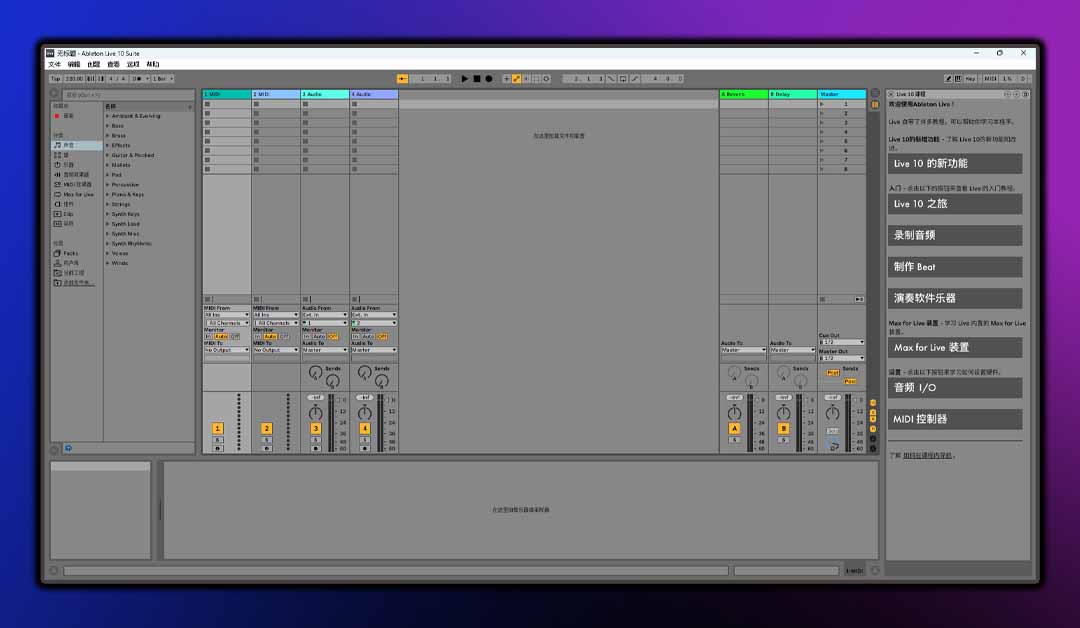Viewport: 1080px width, 628px height.
Task: Open the Master Out dropdown
Action: [841, 358]
